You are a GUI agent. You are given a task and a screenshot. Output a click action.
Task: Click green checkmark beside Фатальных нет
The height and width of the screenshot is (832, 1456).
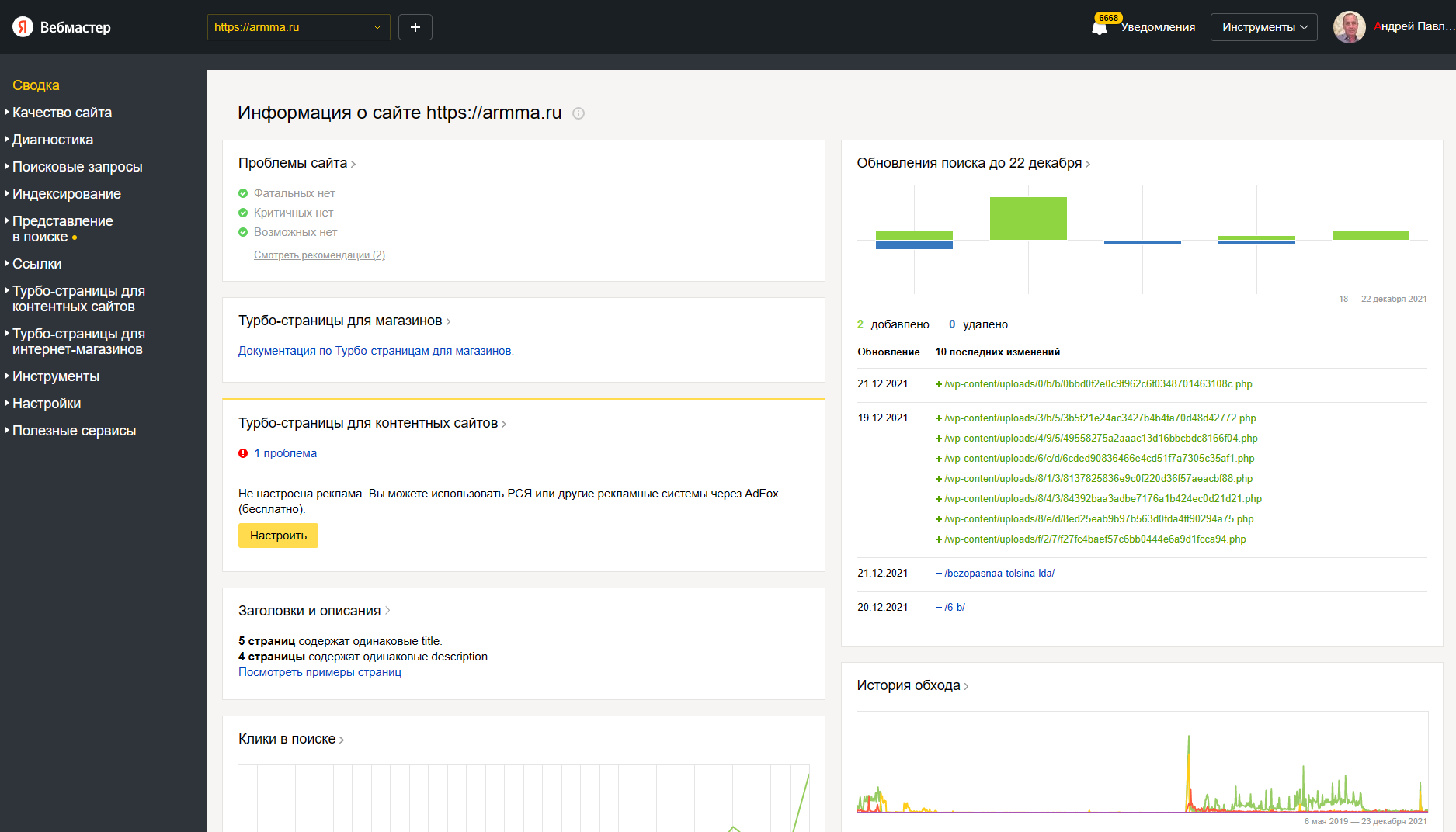point(243,193)
